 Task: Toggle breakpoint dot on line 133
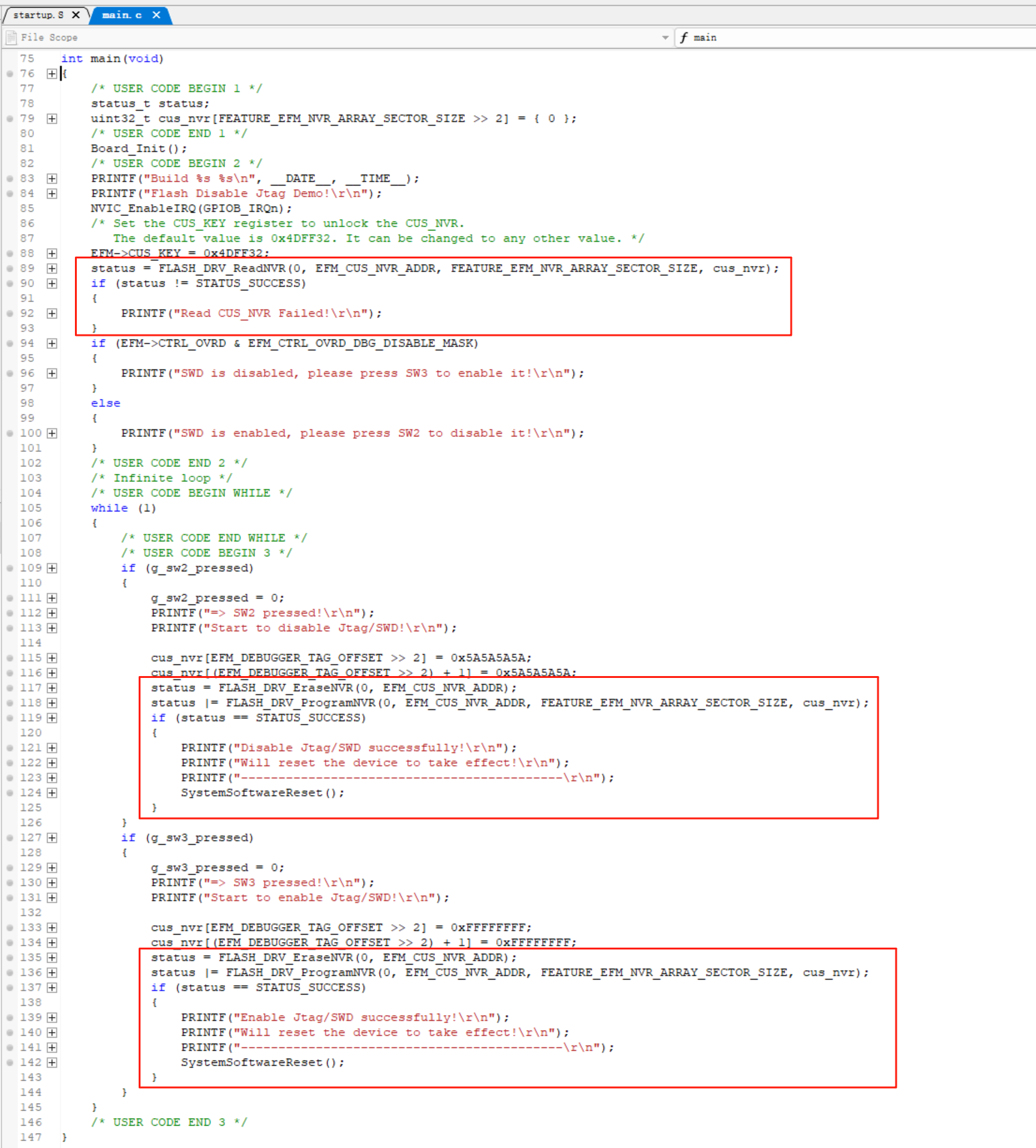click(x=10, y=928)
